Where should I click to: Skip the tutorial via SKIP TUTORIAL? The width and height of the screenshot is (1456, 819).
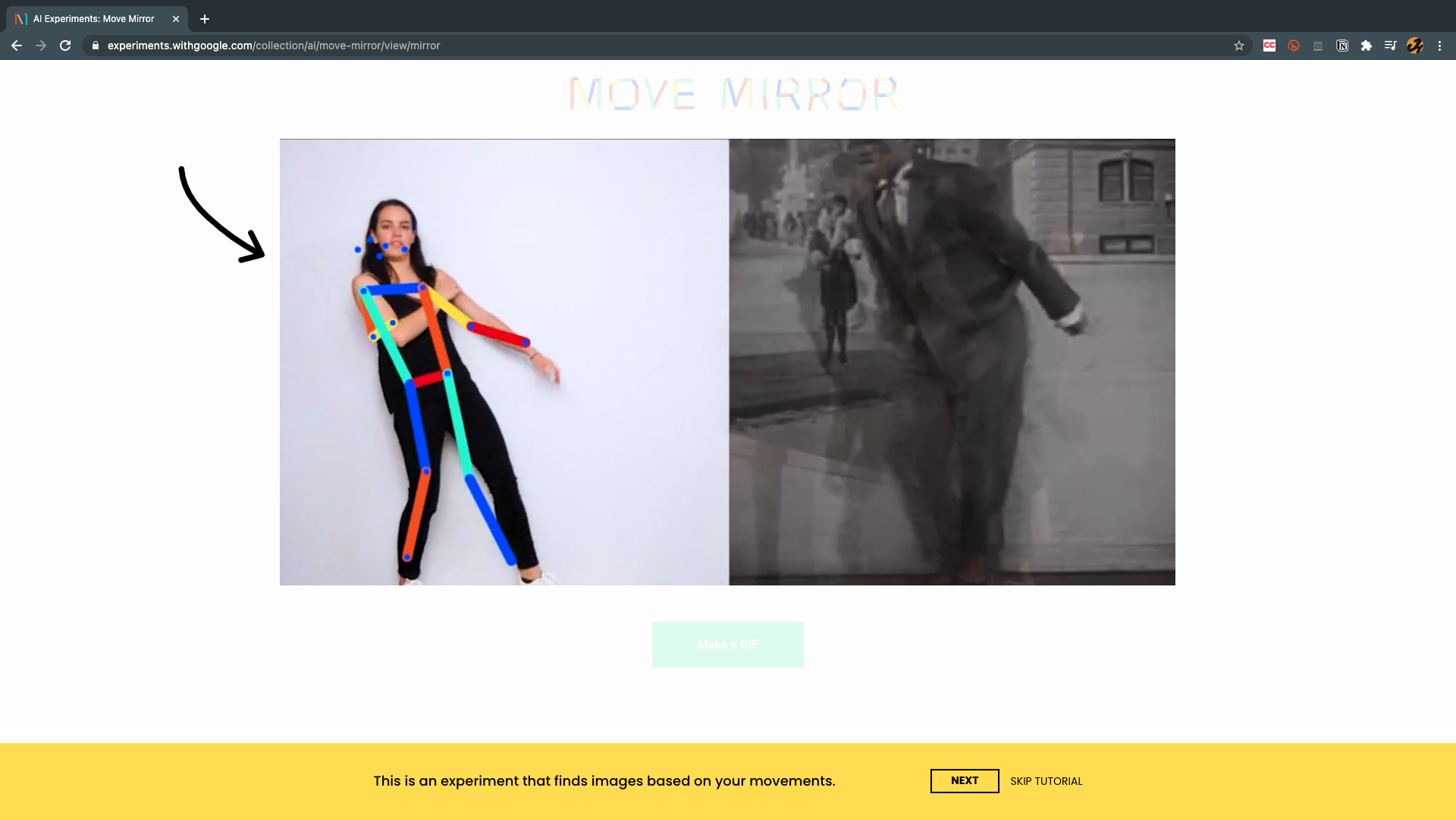[x=1046, y=781]
